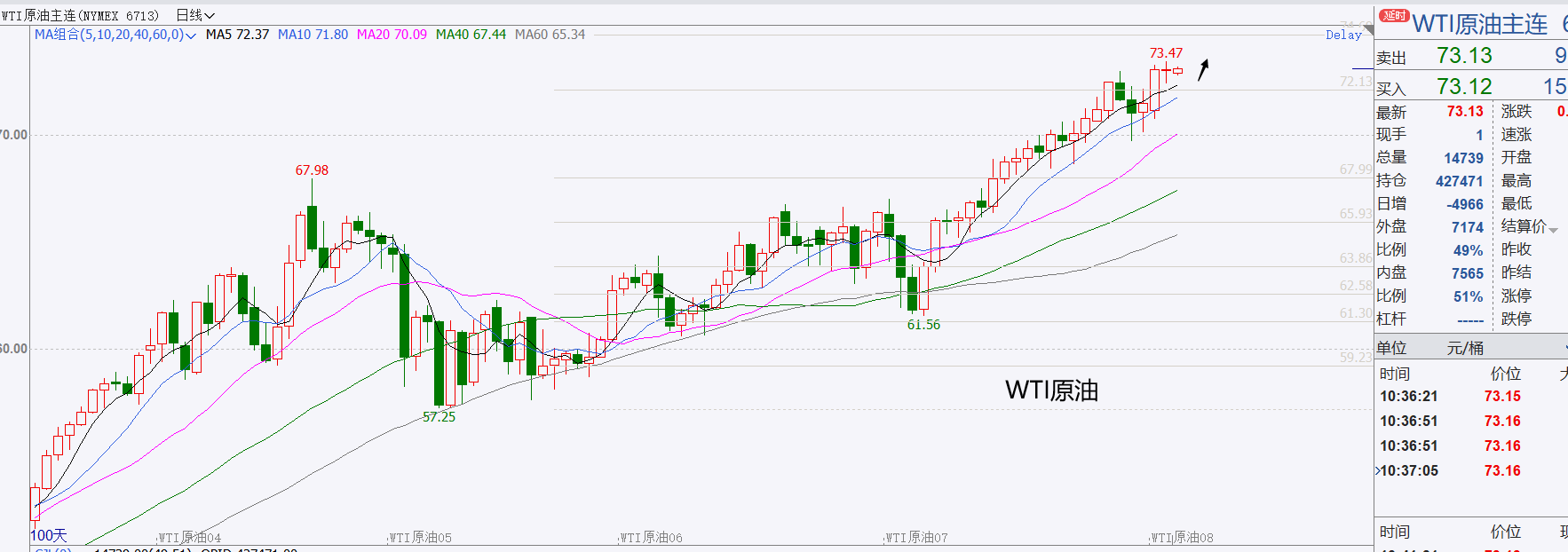Click the red 延时 delay badge icon
The width and height of the screenshot is (1568, 552).
[x=1394, y=15]
